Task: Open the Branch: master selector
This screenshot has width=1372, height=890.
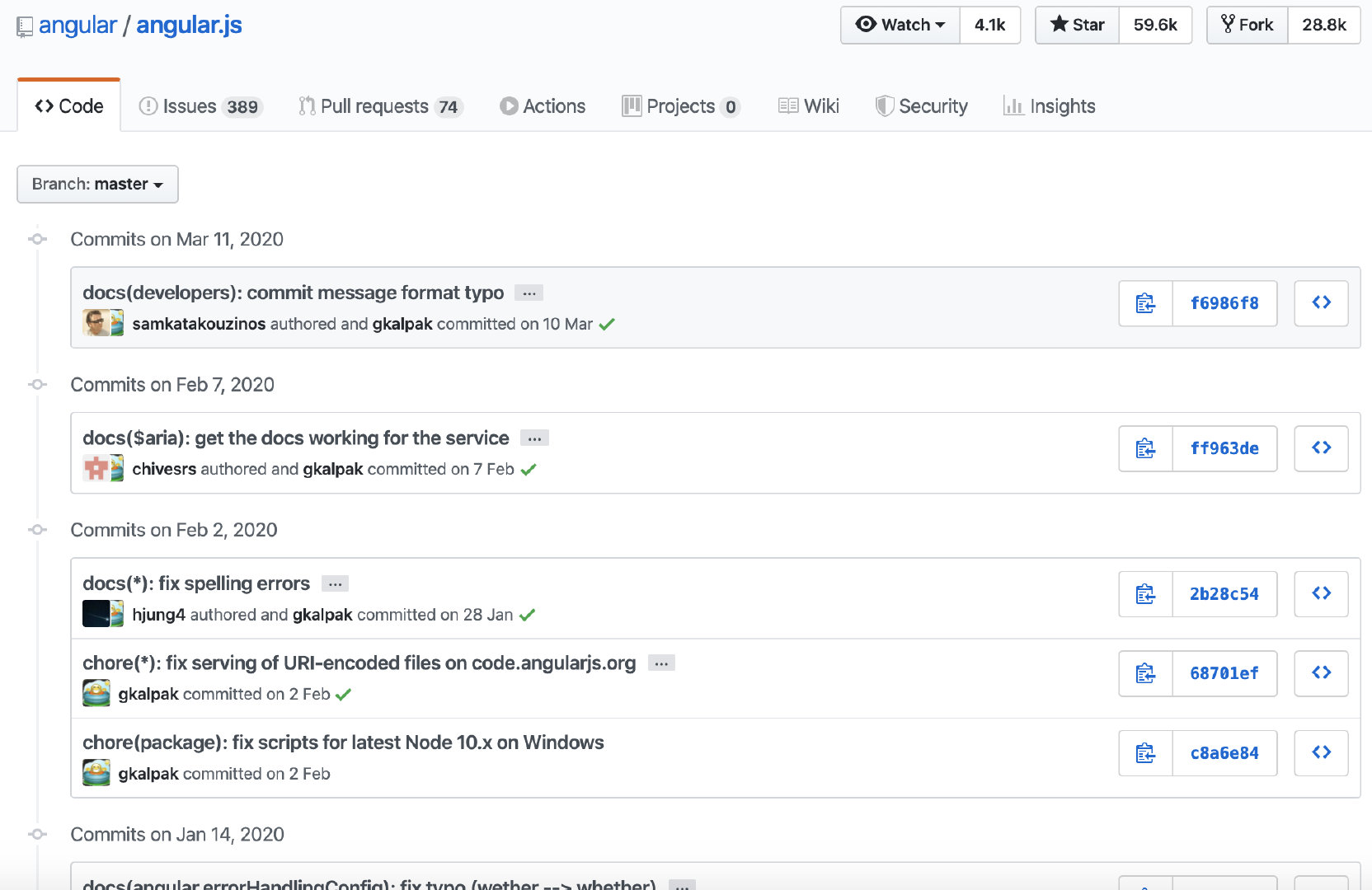Action: pyautogui.click(x=97, y=184)
